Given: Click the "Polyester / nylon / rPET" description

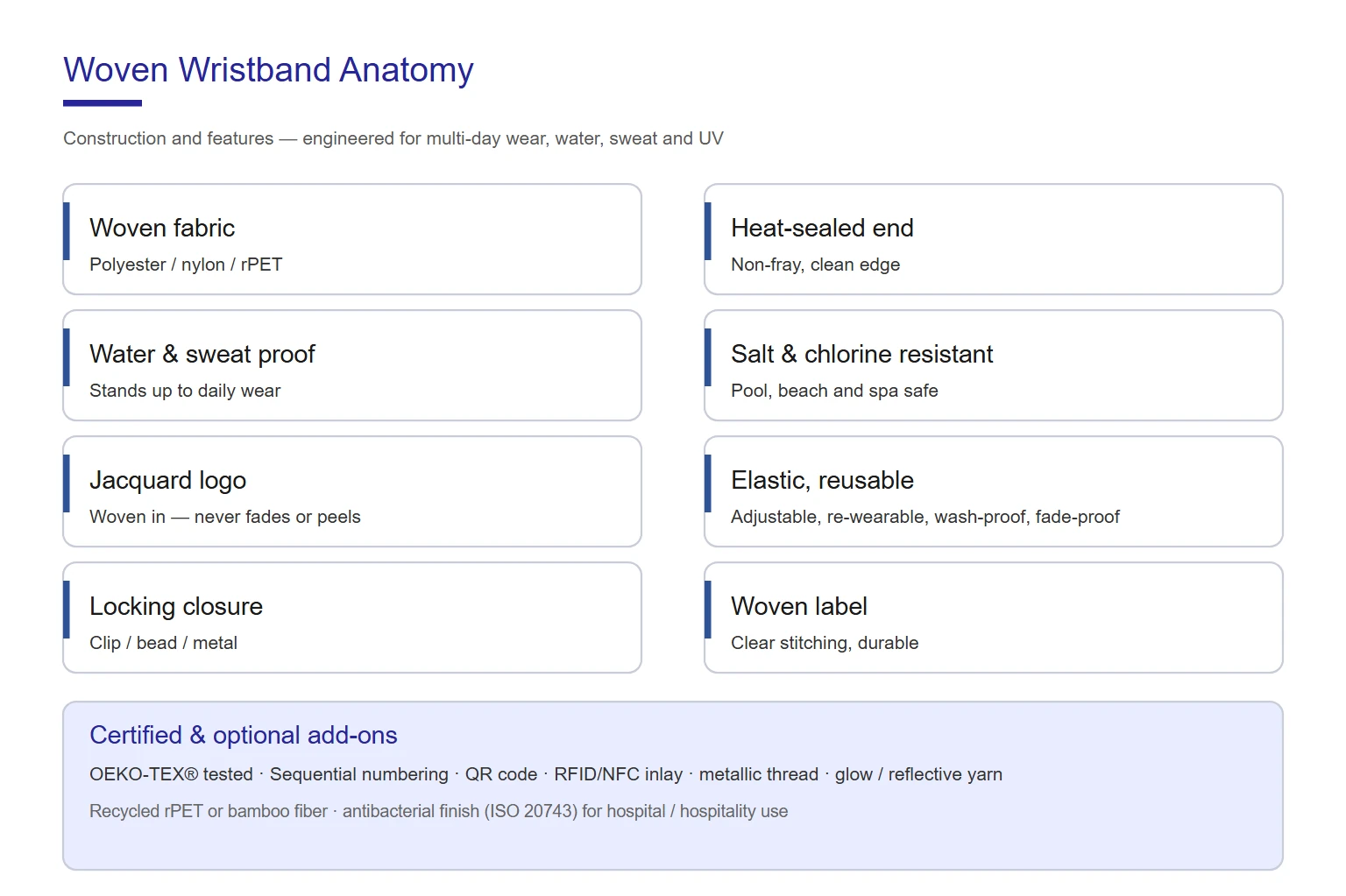Looking at the screenshot, I should pos(186,265).
